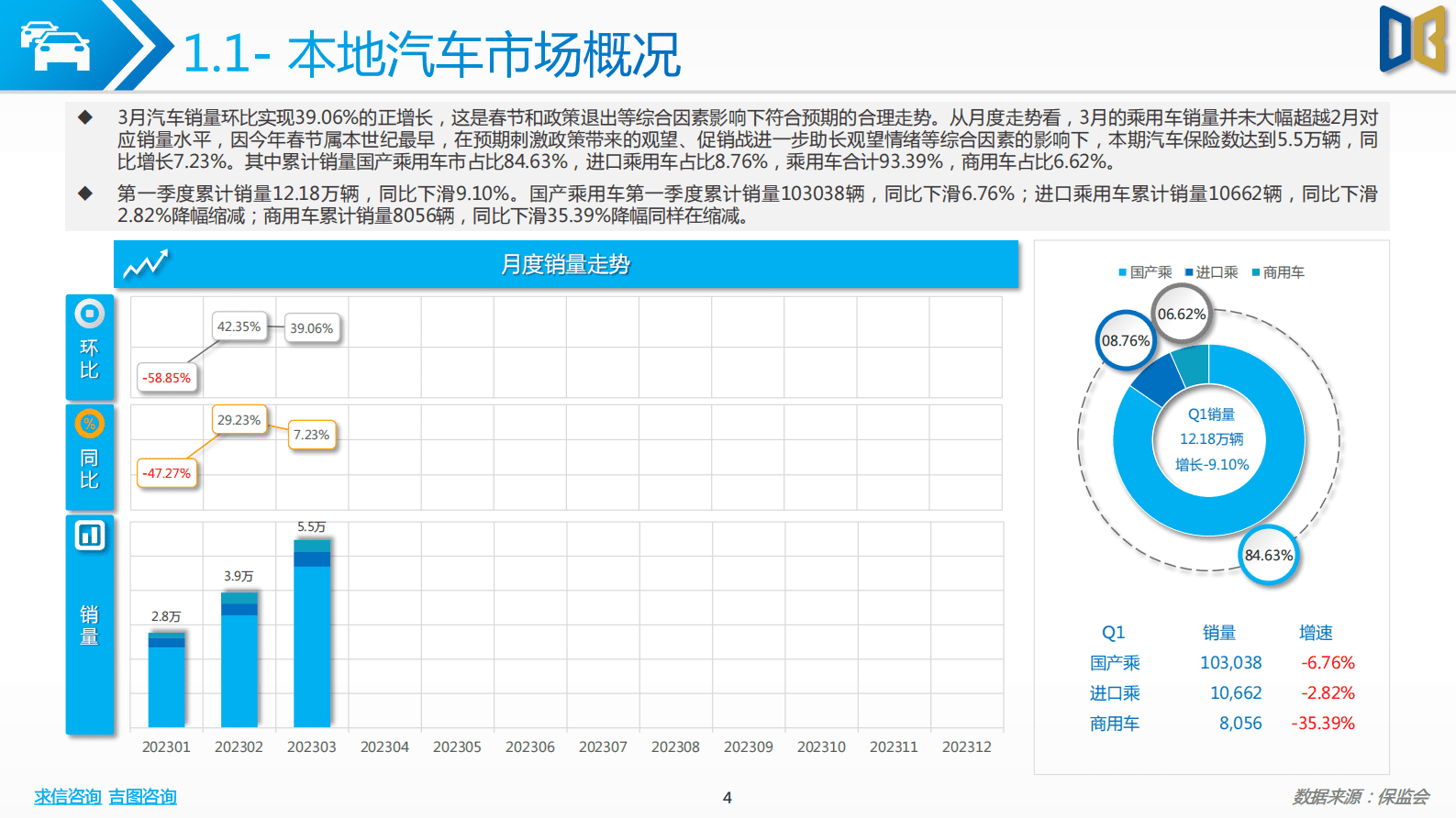
Task: Select the 202301 sales bar
Action: [166, 680]
